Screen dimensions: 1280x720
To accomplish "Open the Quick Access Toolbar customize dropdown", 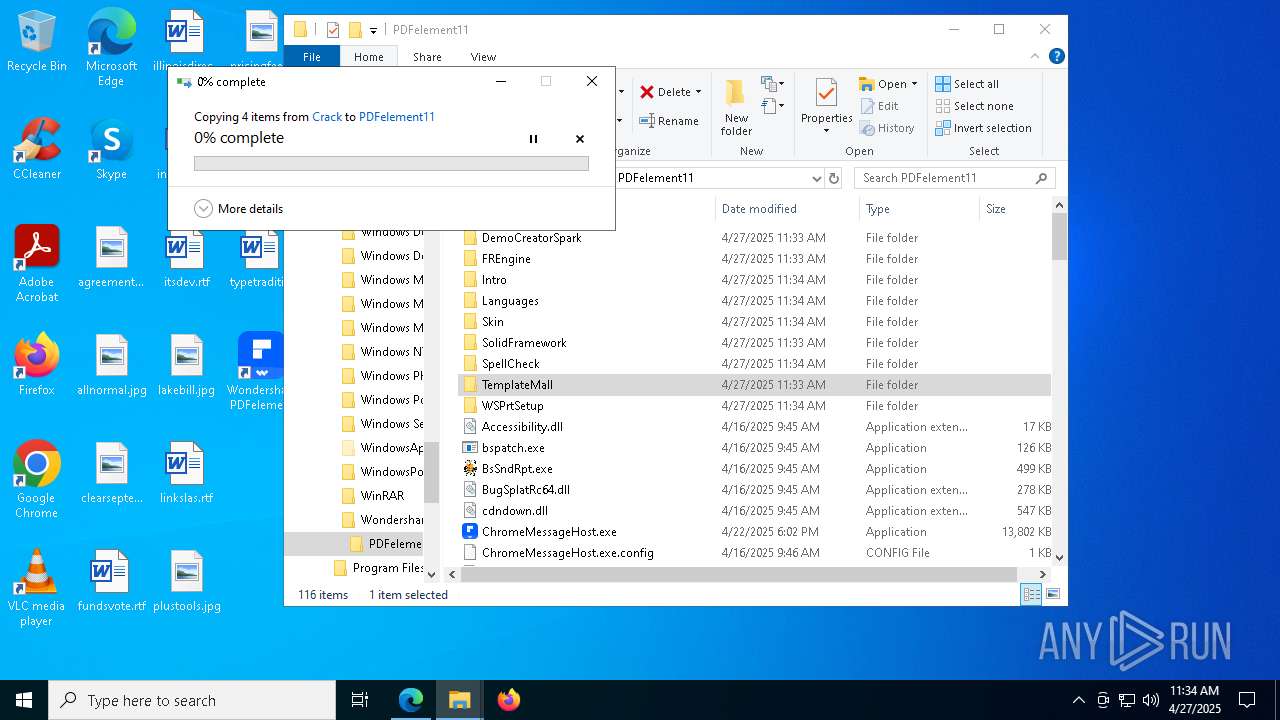I will point(373,30).
